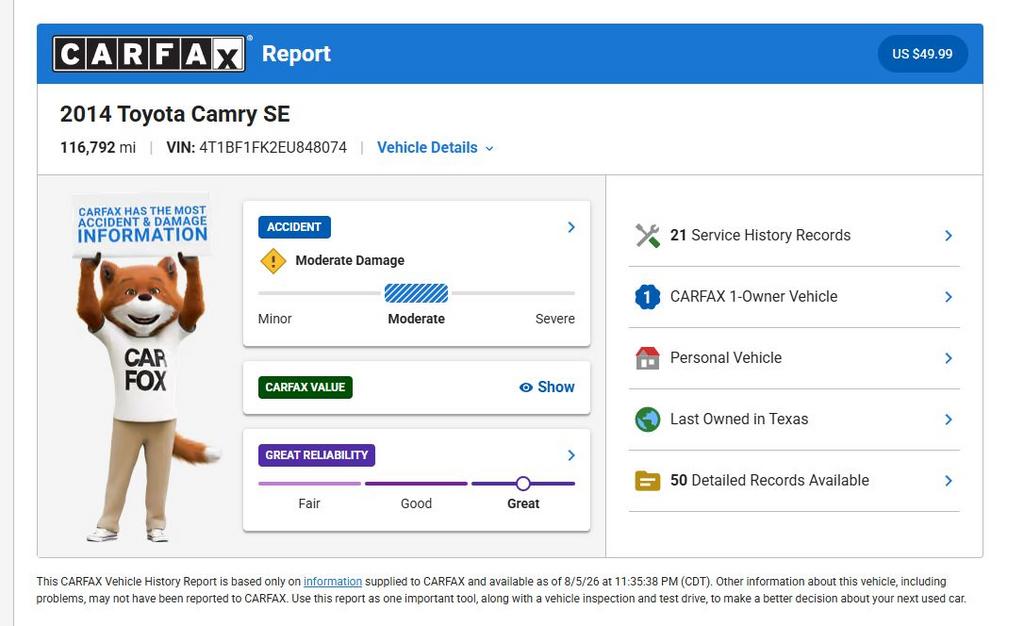This screenshot has height=626, width=1024.
Task: Click the striped Moderate damage severity indicator
Action: (x=416, y=294)
